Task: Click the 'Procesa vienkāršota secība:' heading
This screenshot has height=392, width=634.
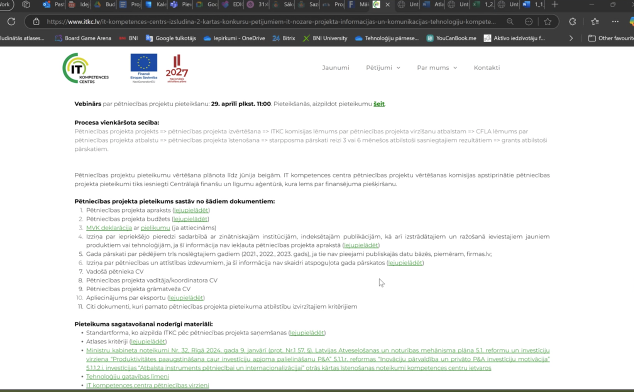Action: [x=117, y=123]
